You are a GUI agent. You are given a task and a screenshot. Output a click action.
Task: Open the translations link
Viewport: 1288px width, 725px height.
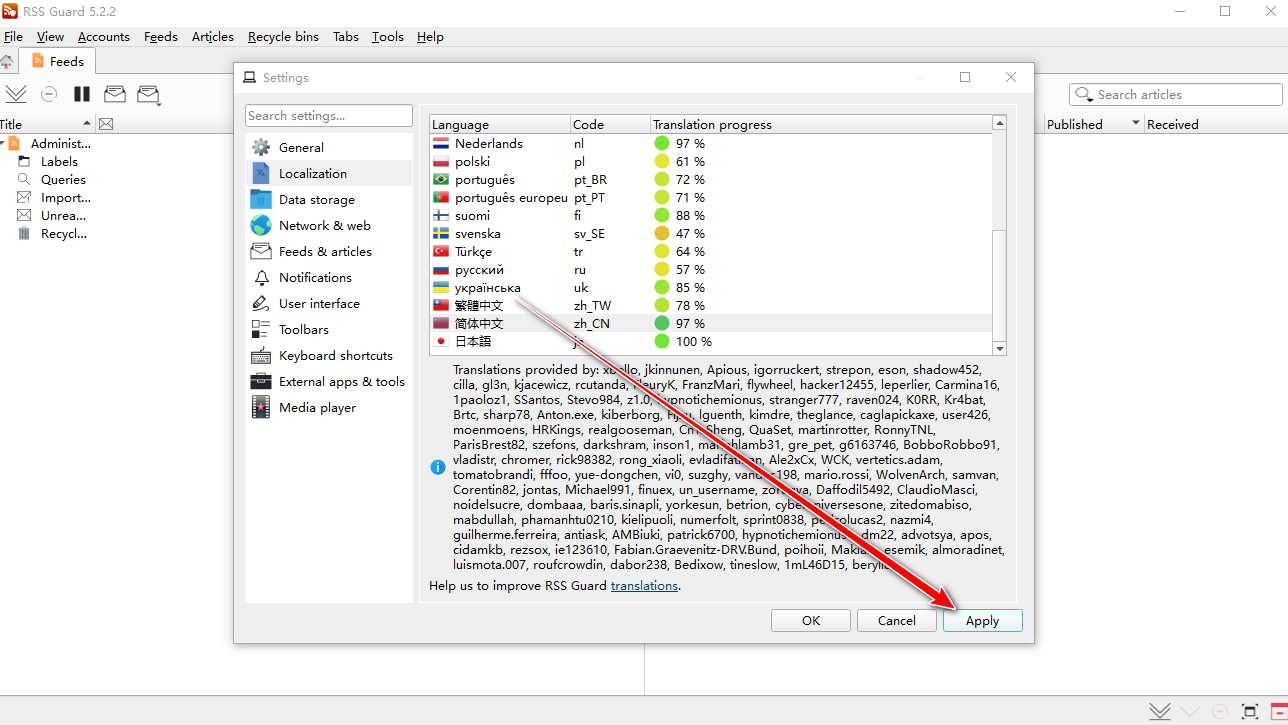click(644, 585)
